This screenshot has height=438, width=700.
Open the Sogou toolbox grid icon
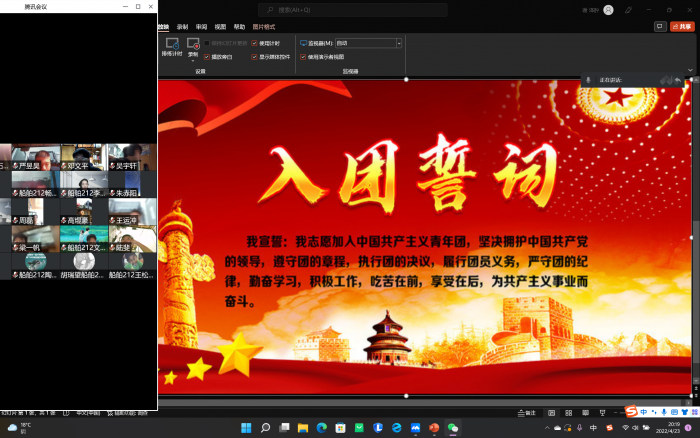(695, 412)
